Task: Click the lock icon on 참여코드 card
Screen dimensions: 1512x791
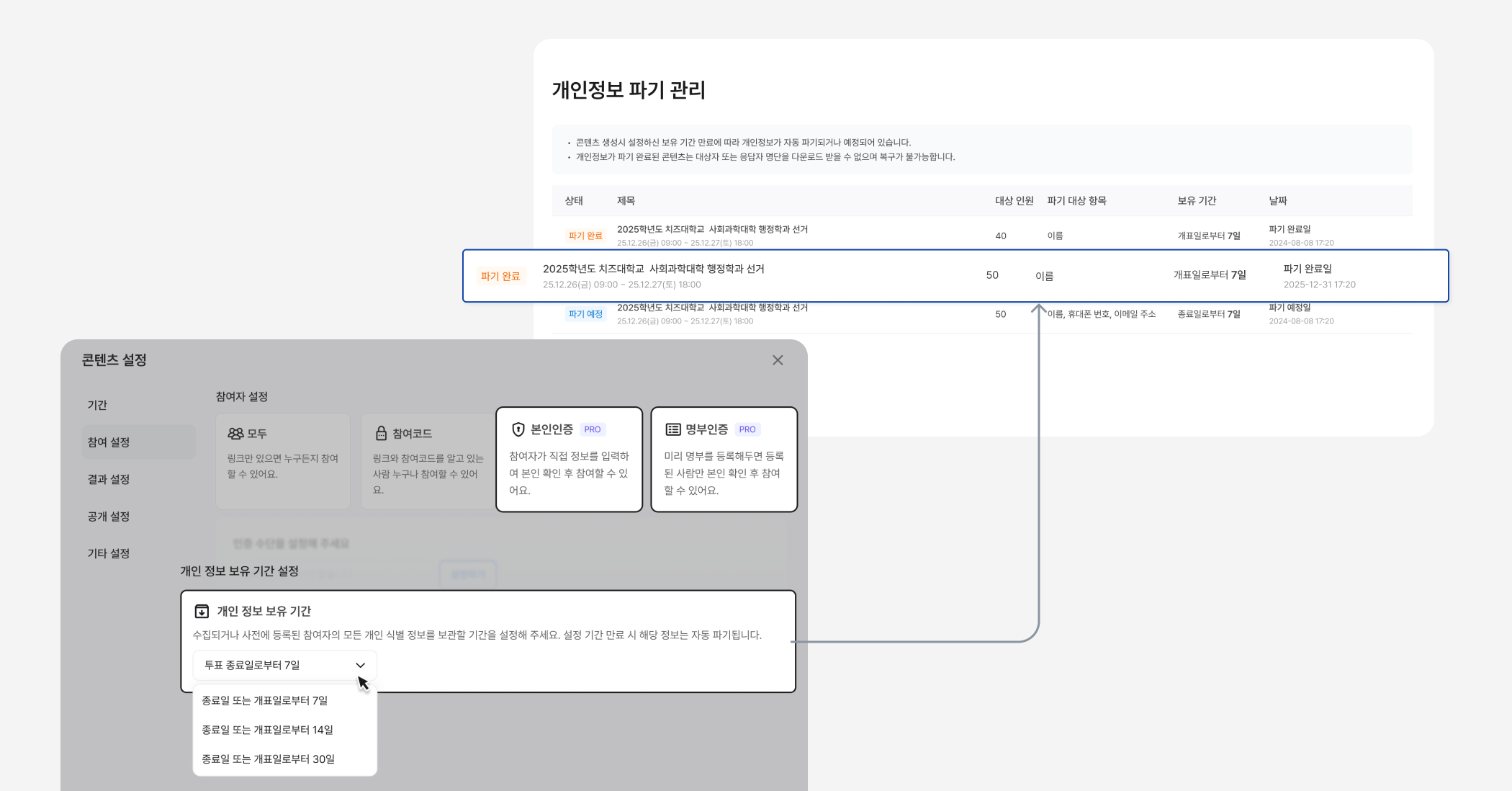Action: click(381, 434)
